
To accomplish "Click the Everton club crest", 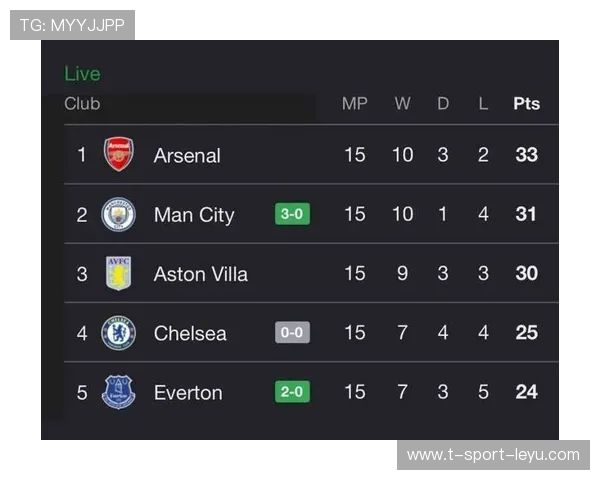I will pyautogui.click(x=119, y=392).
